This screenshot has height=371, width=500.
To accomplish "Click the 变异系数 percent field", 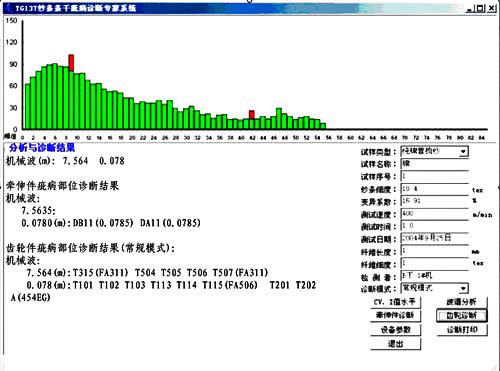I will click(x=435, y=201).
